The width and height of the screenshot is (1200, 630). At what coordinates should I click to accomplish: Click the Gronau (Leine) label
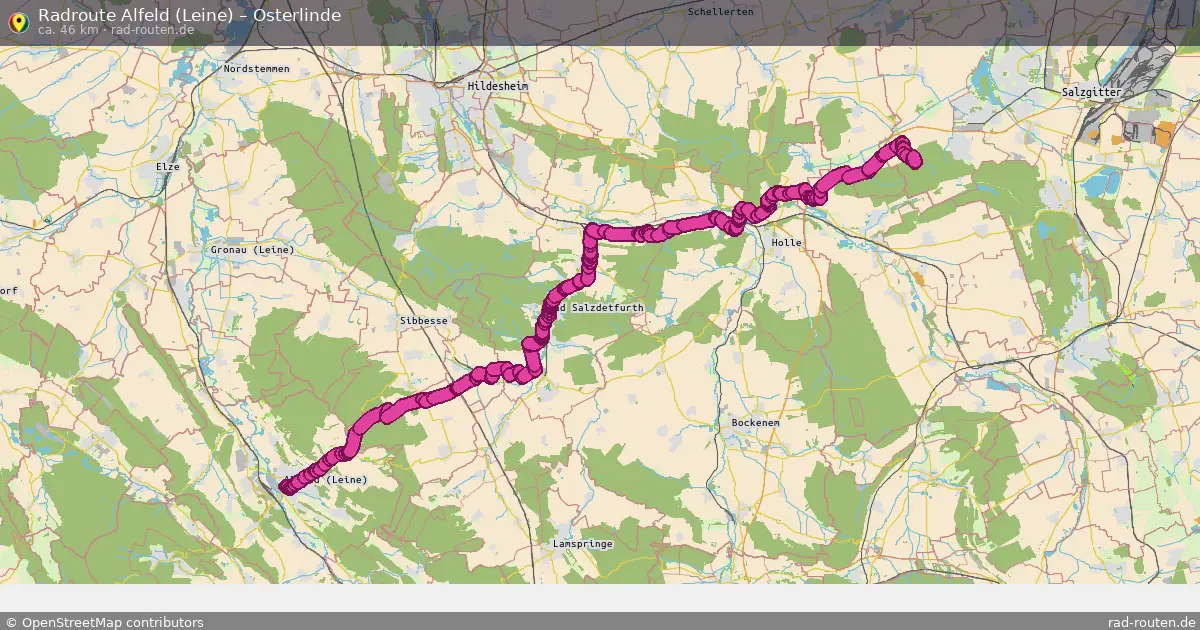coord(252,249)
